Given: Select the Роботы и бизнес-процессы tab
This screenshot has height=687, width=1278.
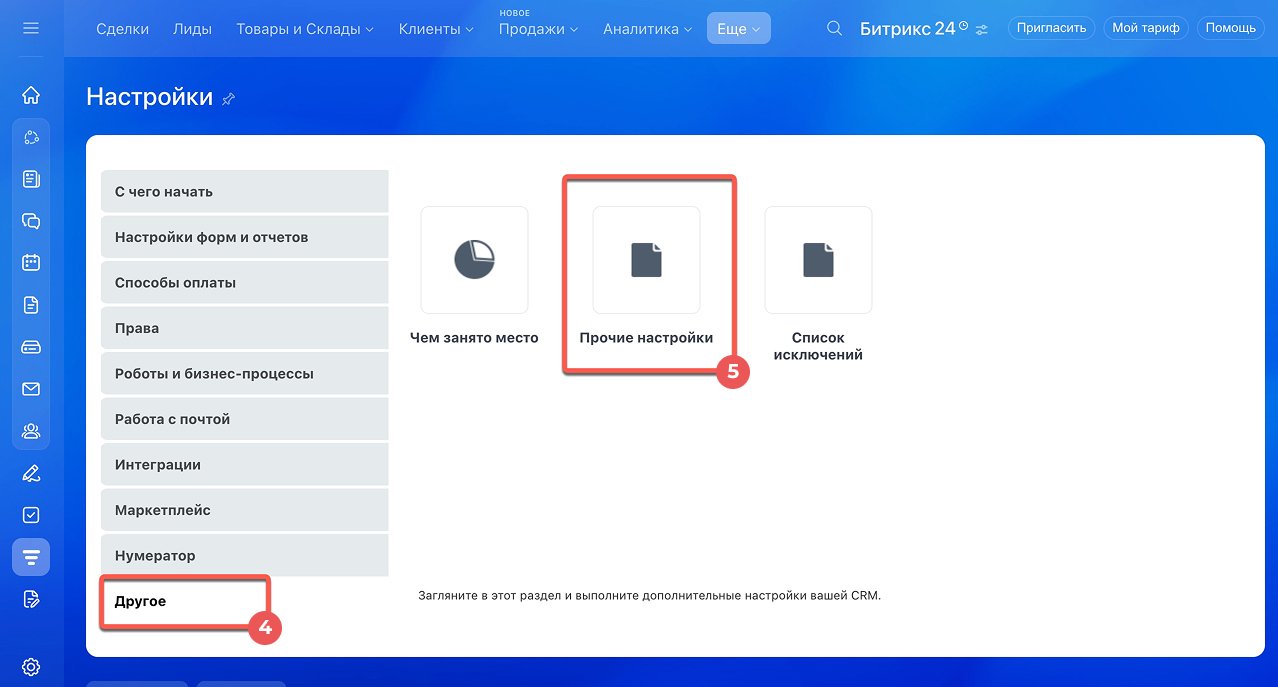Looking at the screenshot, I should (244, 373).
